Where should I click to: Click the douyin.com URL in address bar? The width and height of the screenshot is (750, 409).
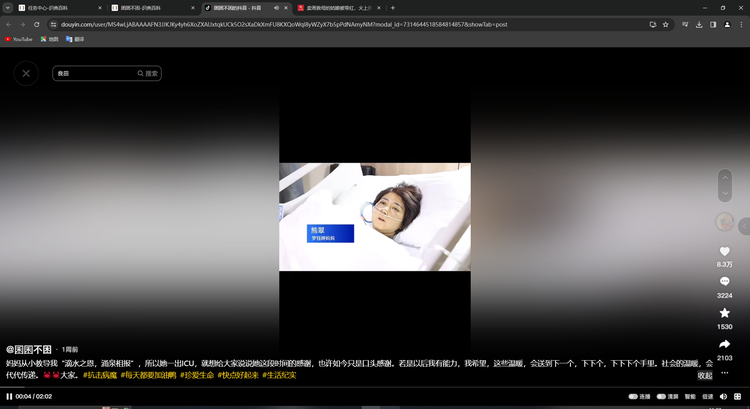click(284, 24)
